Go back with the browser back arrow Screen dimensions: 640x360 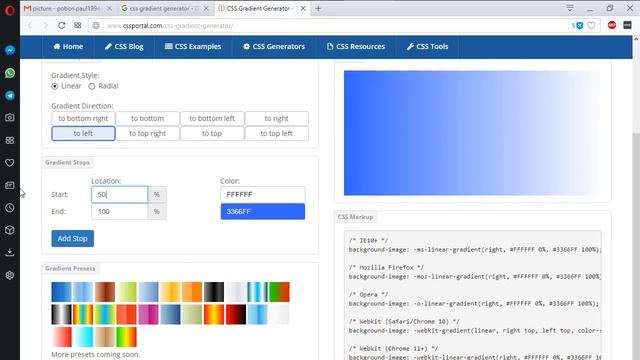[30, 25]
